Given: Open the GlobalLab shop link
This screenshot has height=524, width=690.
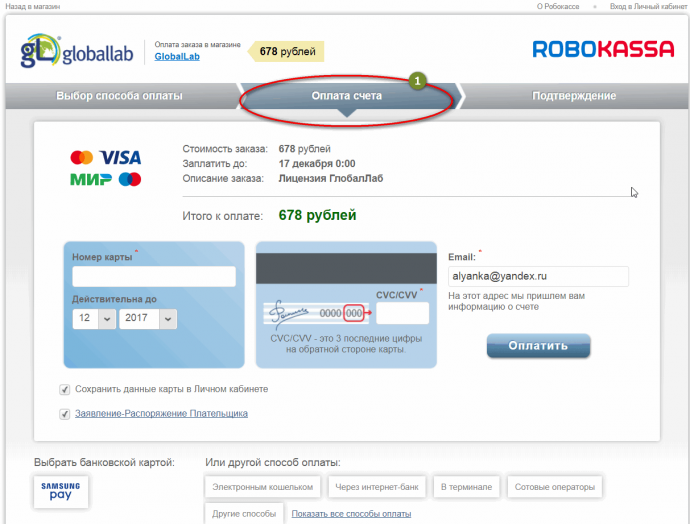Looking at the screenshot, I should pos(177,57).
